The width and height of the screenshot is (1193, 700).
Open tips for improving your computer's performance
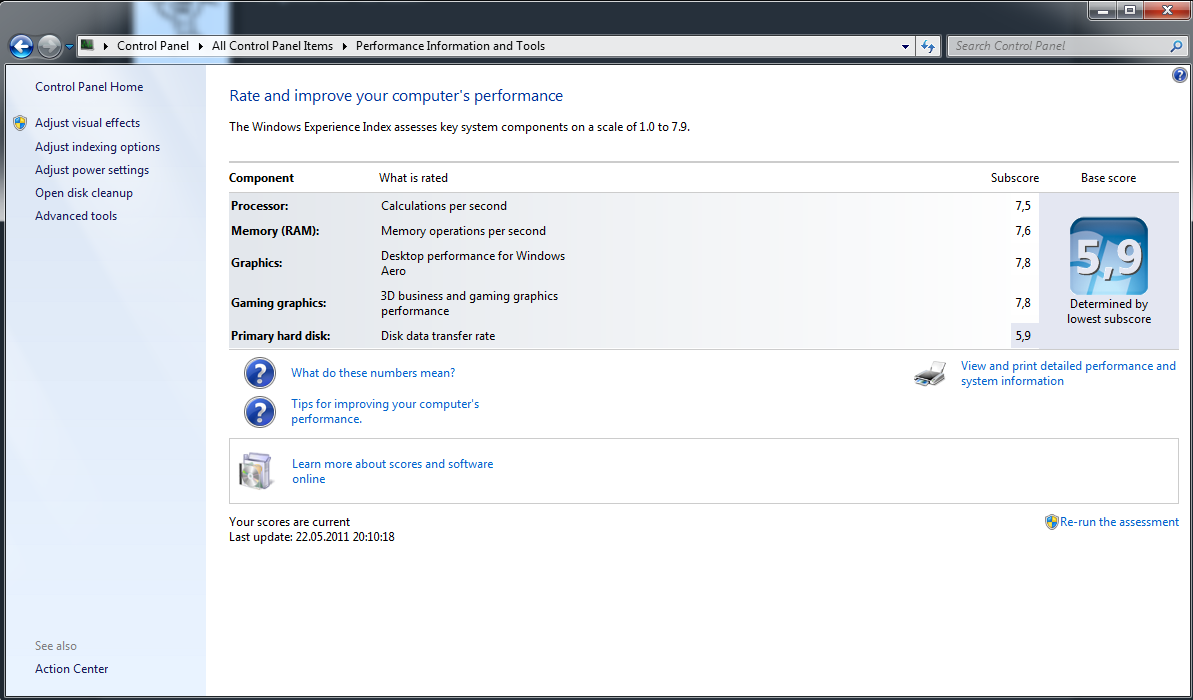click(x=385, y=412)
